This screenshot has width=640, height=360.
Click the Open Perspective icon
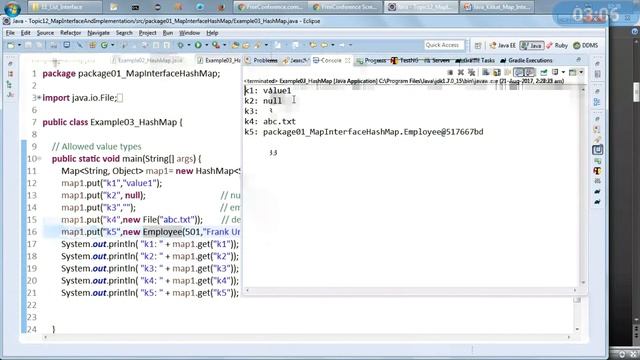pyautogui.click(x=478, y=45)
